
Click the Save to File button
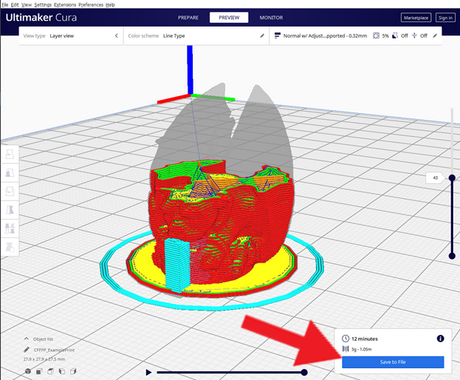coord(393,362)
